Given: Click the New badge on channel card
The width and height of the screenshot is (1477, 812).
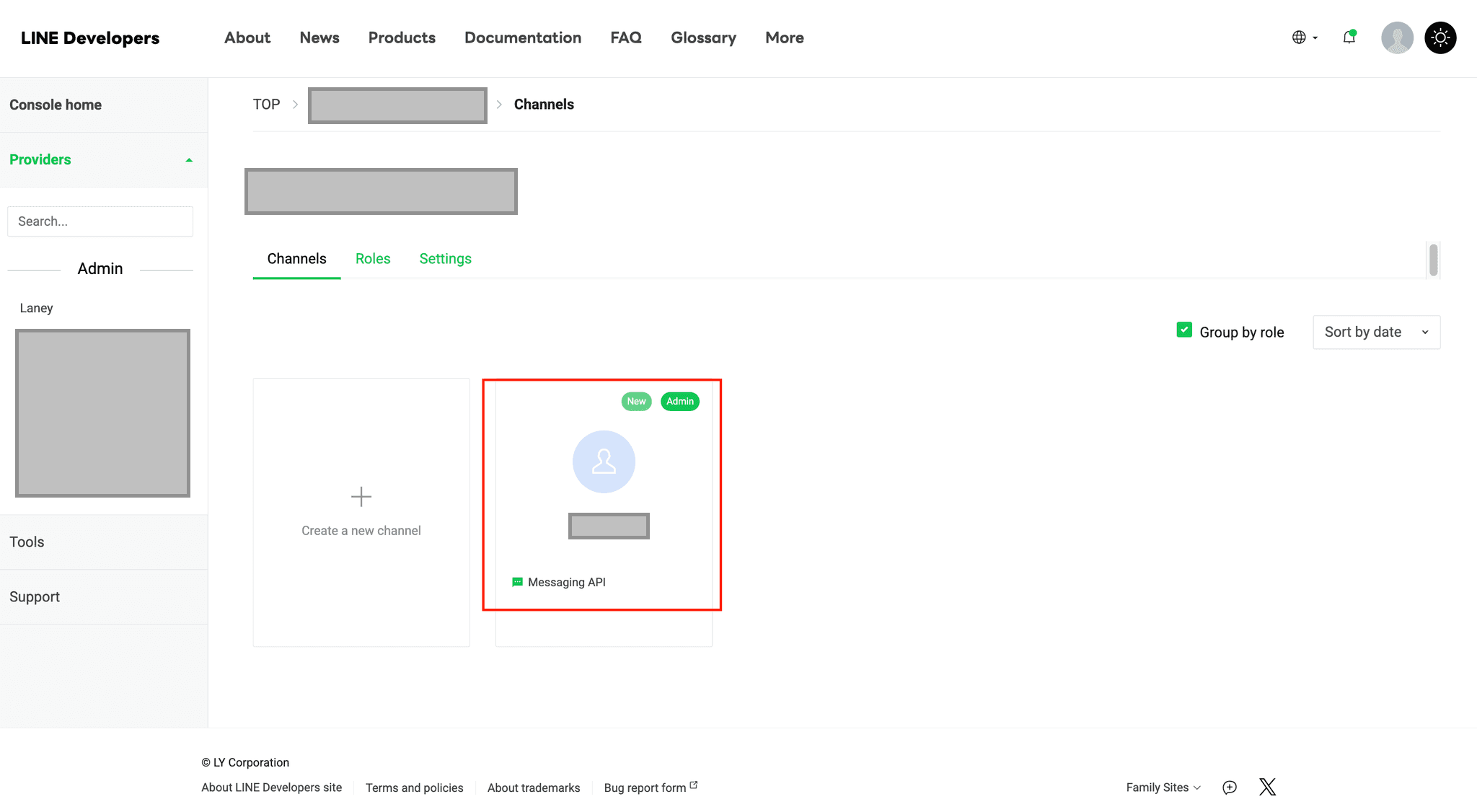Looking at the screenshot, I should coord(636,402).
